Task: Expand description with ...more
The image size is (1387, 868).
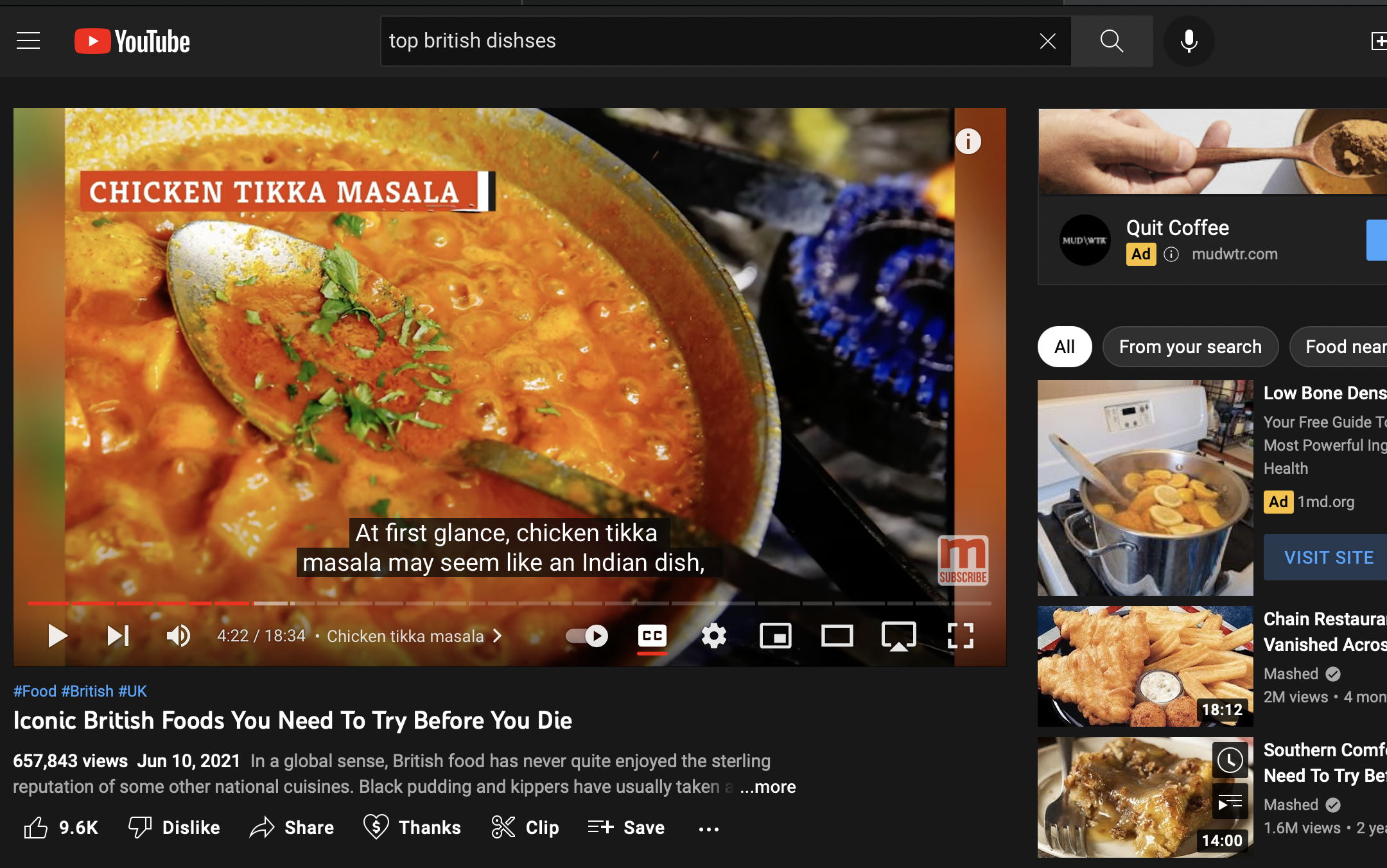Action: point(767,786)
